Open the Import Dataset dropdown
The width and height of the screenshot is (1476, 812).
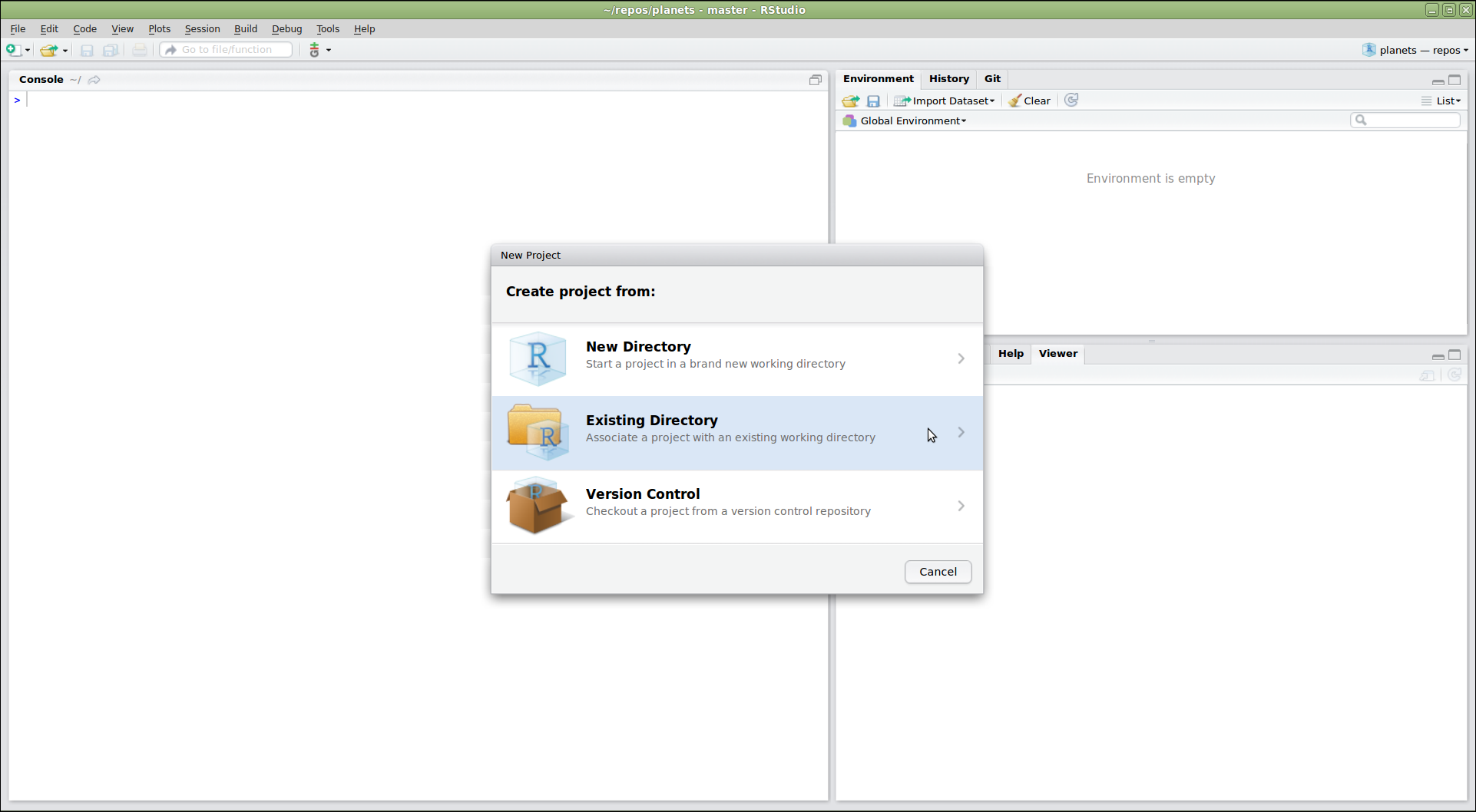tap(945, 101)
